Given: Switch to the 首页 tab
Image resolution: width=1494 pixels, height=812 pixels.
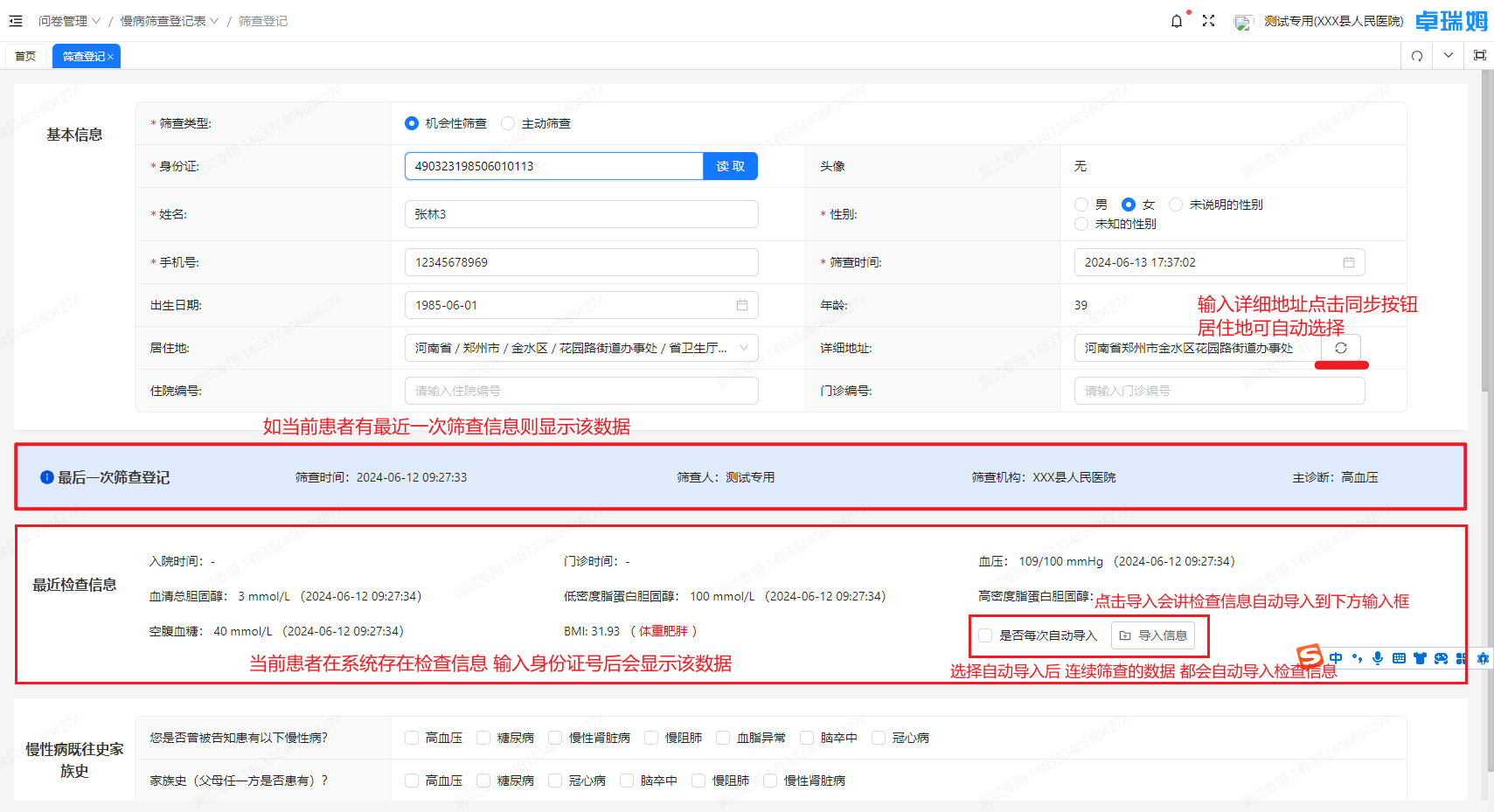Looking at the screenshot, I should point(25,55).
